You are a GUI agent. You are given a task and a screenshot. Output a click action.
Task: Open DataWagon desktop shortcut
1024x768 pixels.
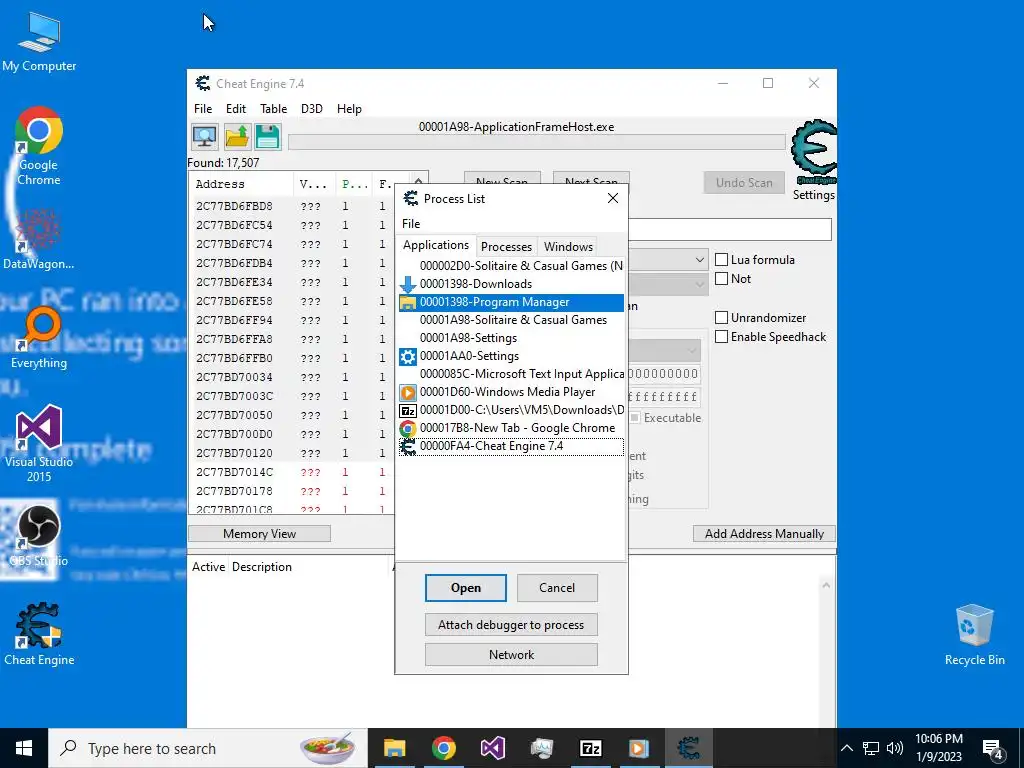tap(39, 238)
